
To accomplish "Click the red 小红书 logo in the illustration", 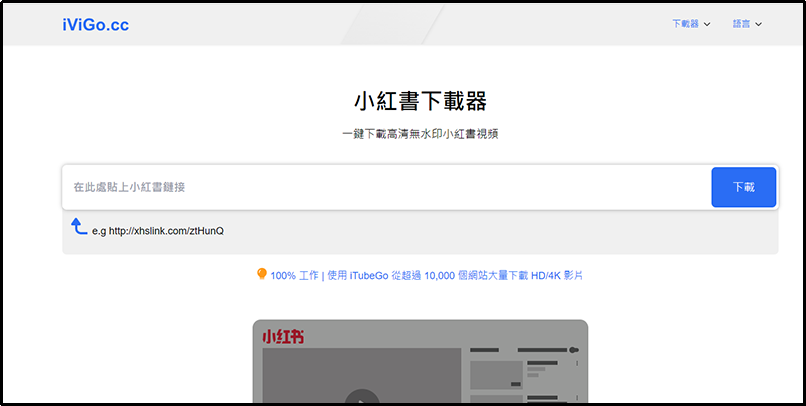I will (283, 337).
